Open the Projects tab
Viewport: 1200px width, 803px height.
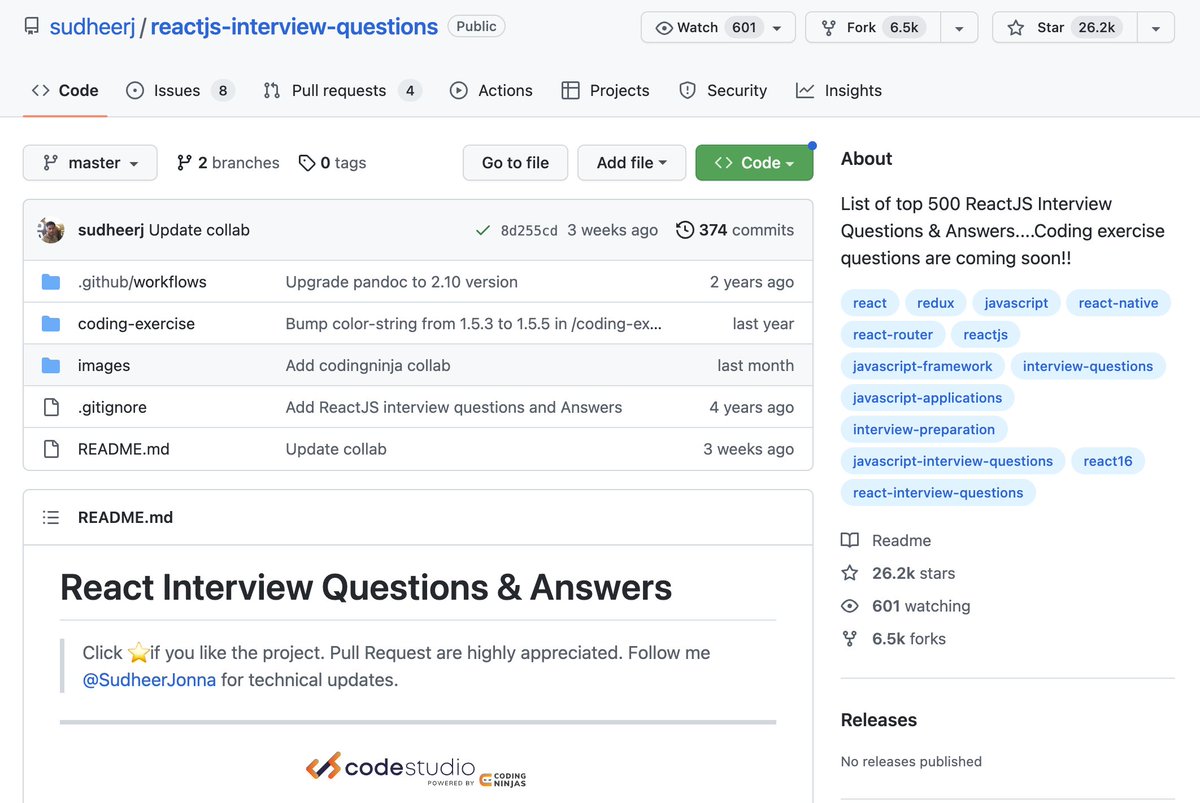click(606, 90)
